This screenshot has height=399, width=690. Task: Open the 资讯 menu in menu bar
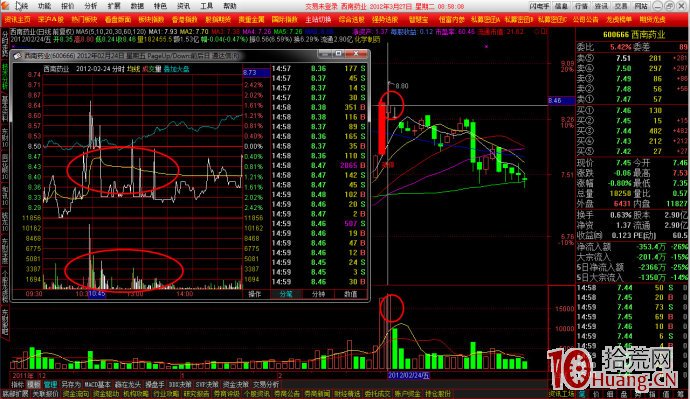tap(184, 6)
